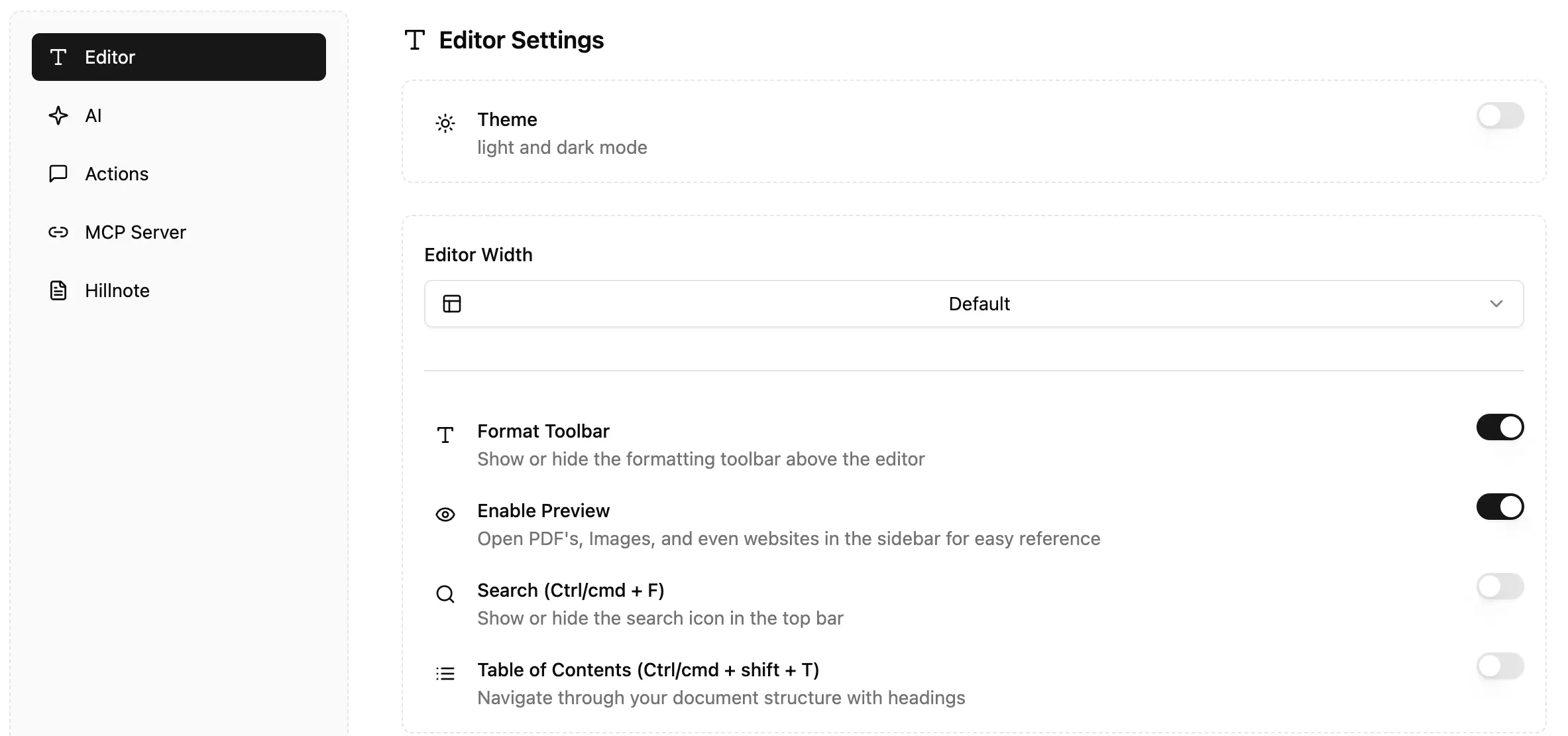Turn on Table of Contents toggle

tap(1500, 666)
